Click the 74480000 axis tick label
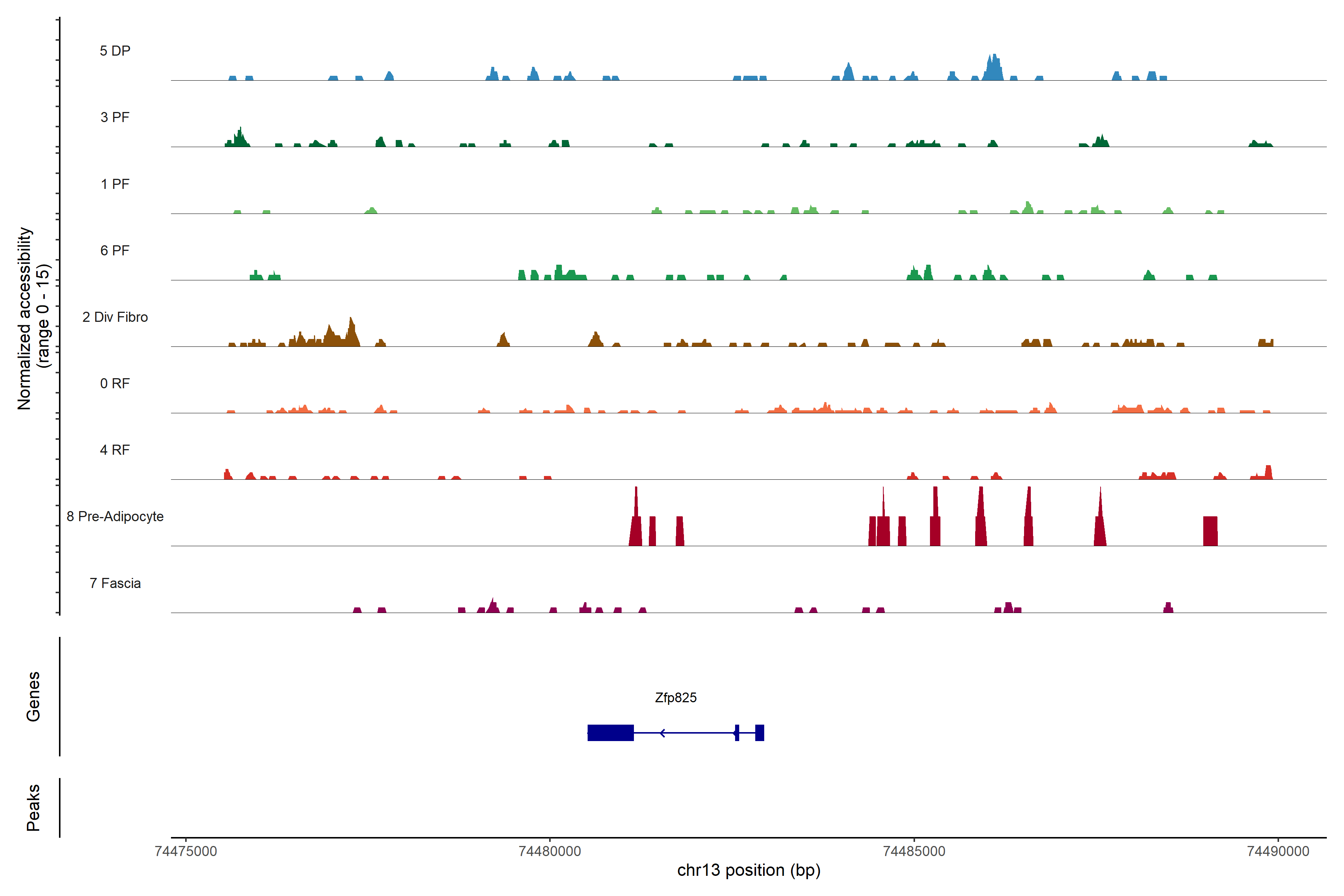1344x896 pixels. click(x=549, y=851)
